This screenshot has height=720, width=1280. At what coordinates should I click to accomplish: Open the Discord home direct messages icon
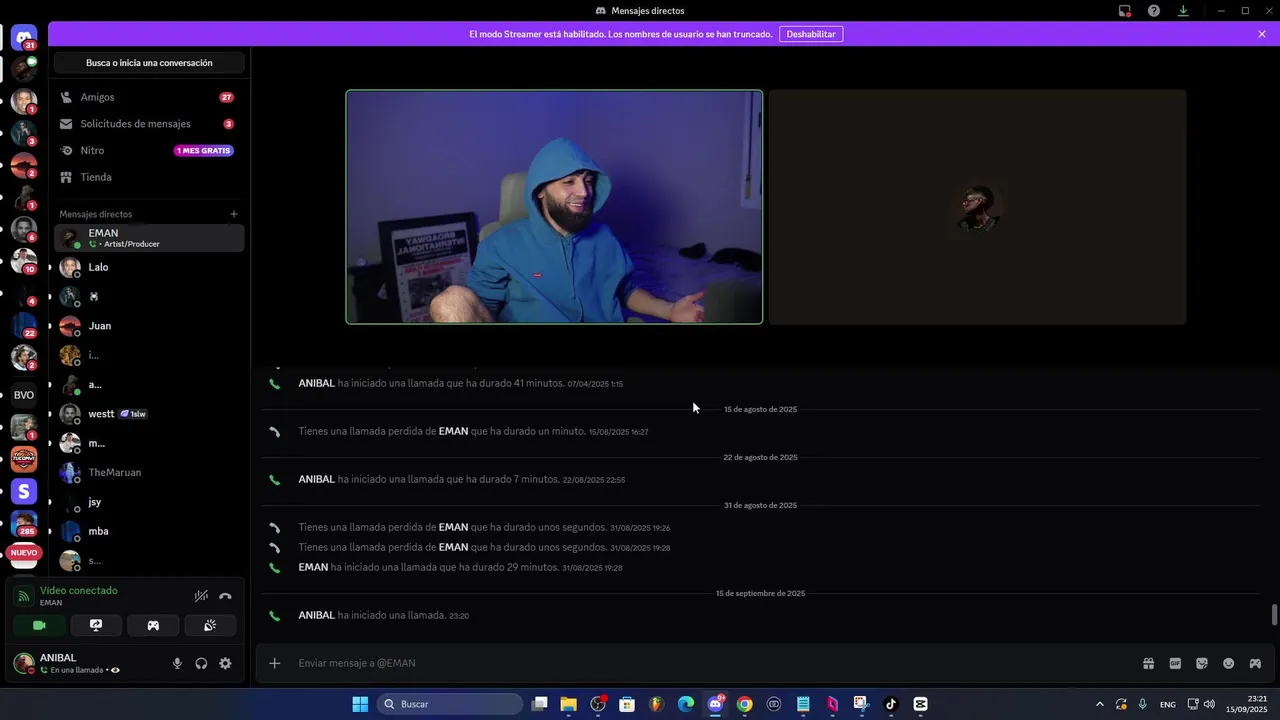24,38
